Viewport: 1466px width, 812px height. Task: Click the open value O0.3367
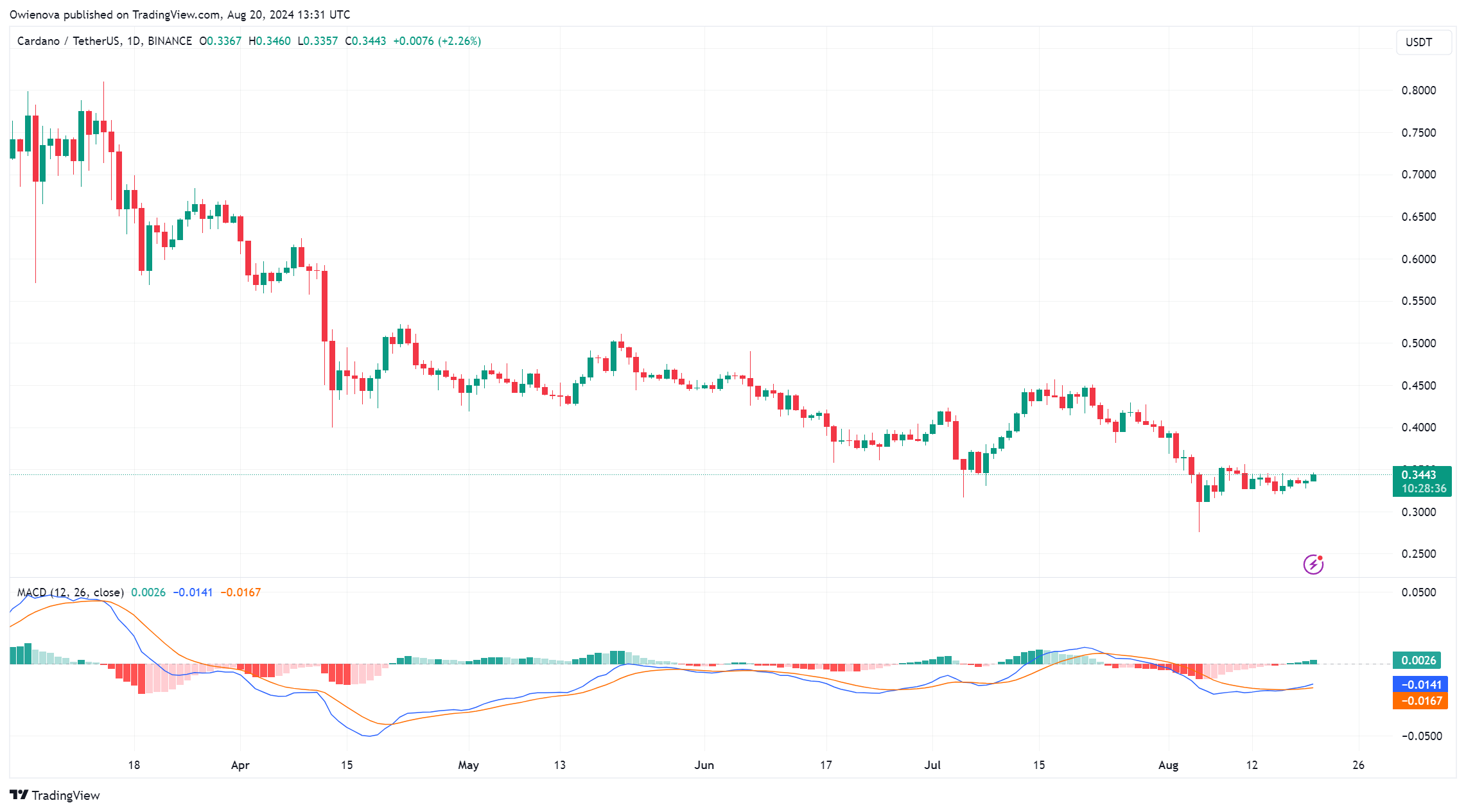[220, 41]
